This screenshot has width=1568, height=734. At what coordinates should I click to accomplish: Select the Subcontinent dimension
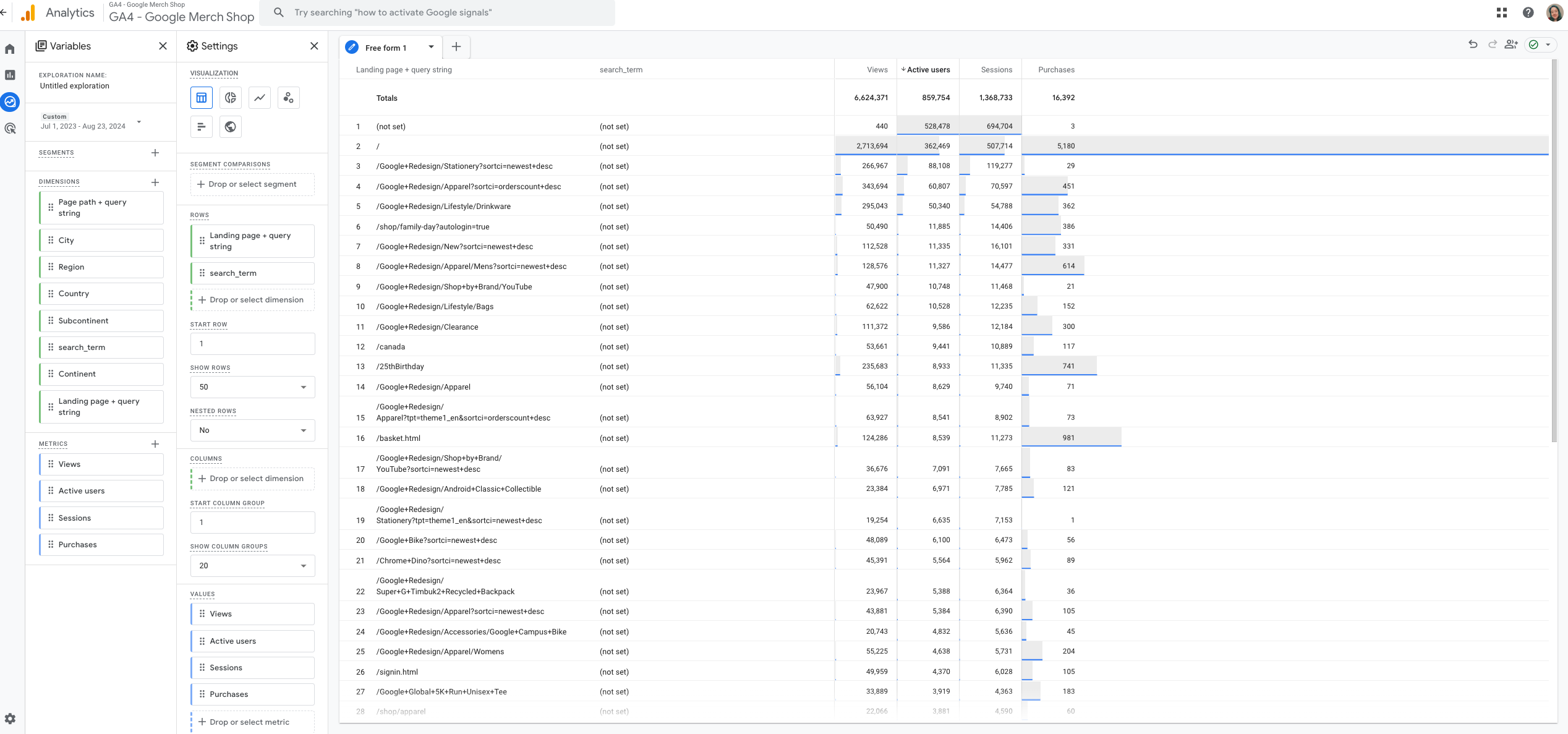pyautogui.click(x=101, y=321)
